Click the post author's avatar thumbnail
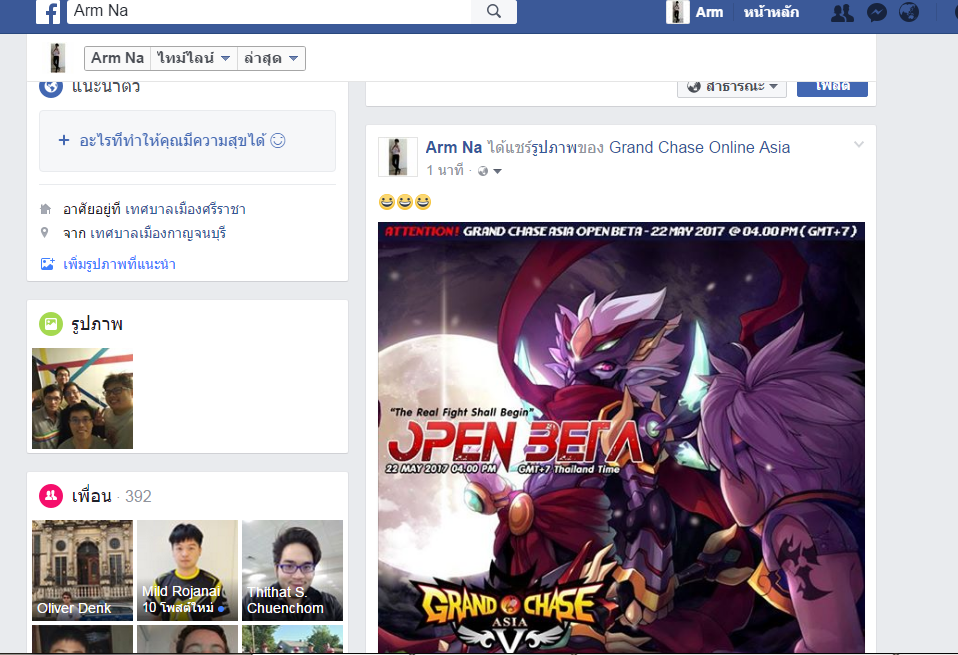Viewport: 958px width, 655px height. click(x=397, y=157)
